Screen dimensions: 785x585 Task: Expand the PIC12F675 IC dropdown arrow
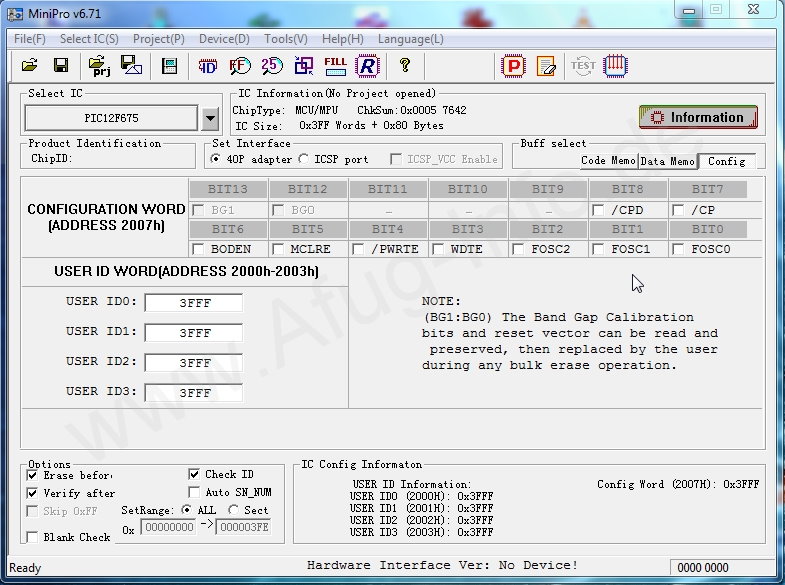click(x=210, y=119)
